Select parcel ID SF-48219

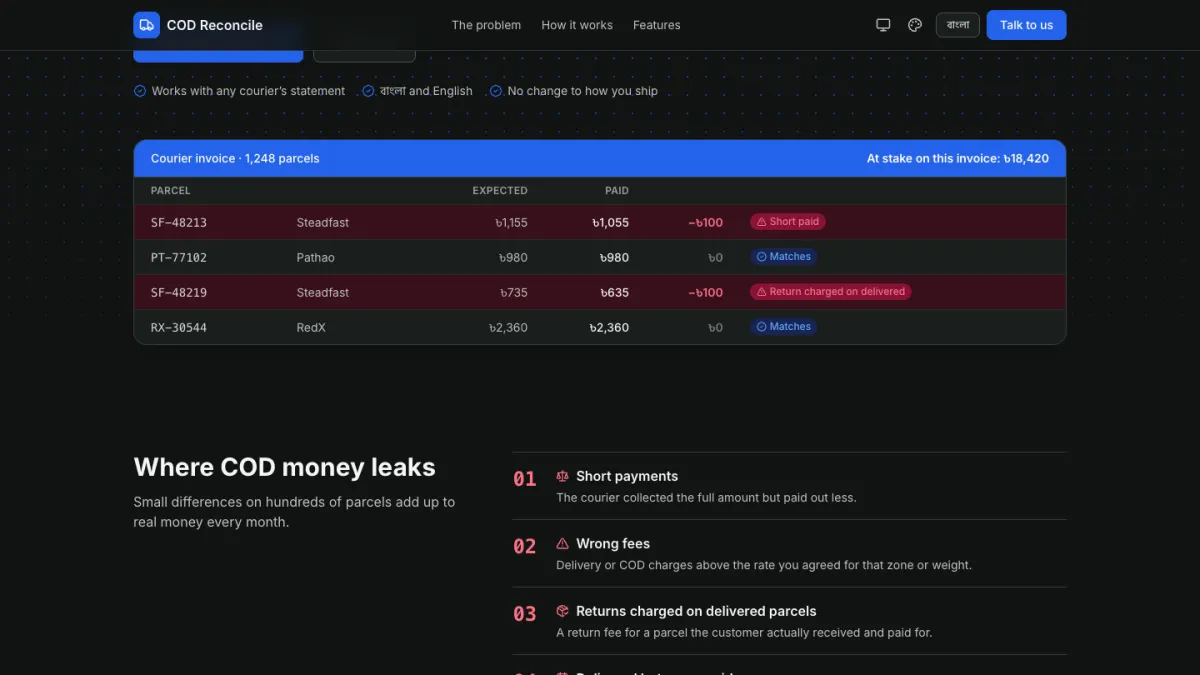[x=179, y=293]
